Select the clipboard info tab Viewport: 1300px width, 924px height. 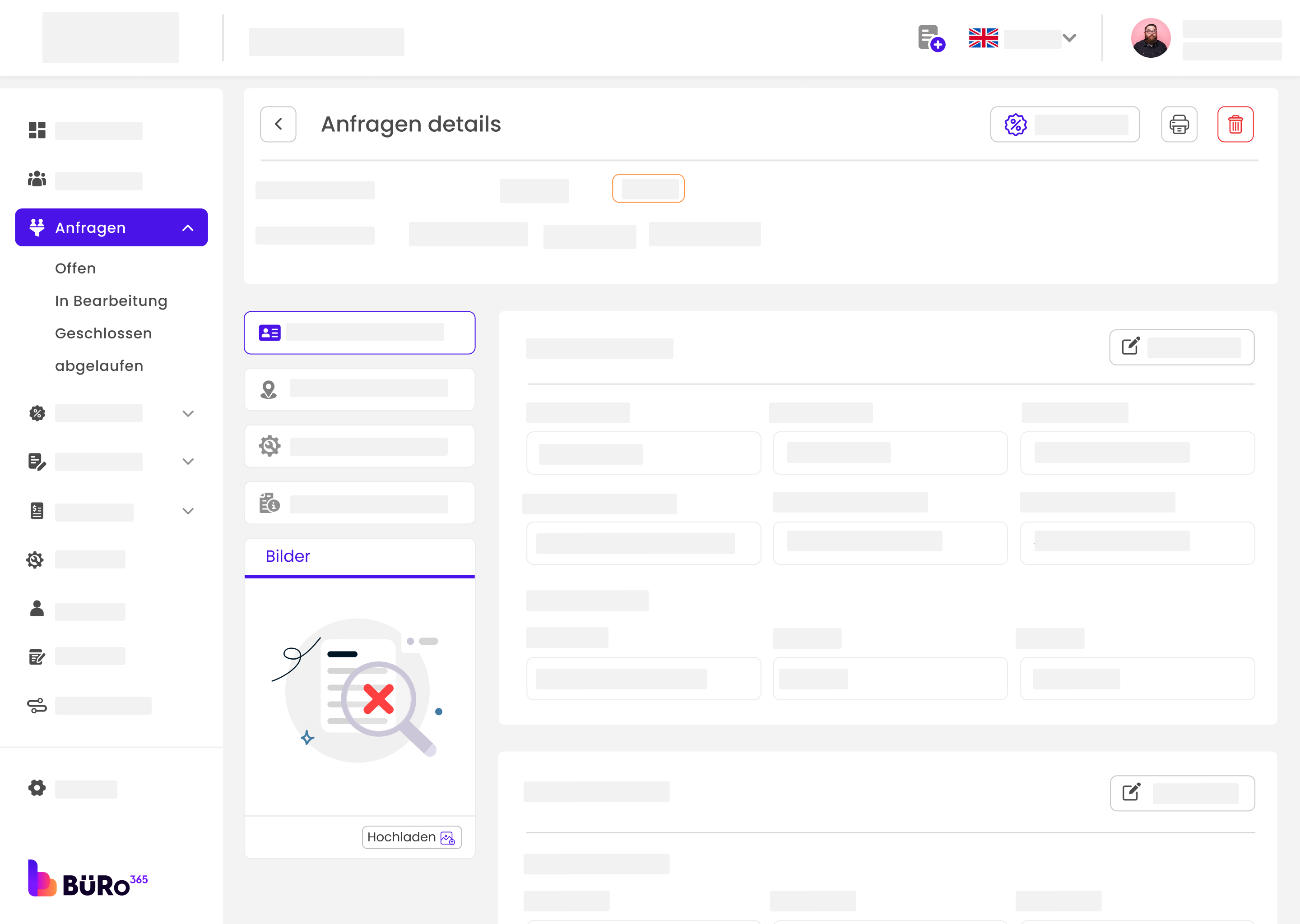359,504
